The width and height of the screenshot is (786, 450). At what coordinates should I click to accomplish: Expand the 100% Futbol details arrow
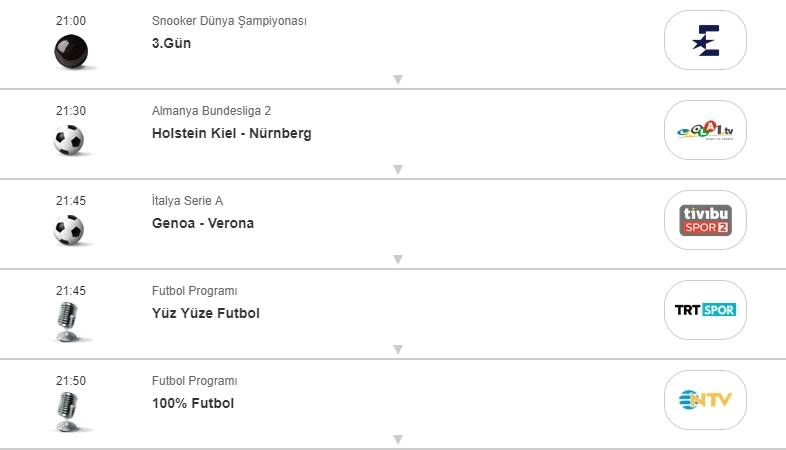(x=397, y=439)
